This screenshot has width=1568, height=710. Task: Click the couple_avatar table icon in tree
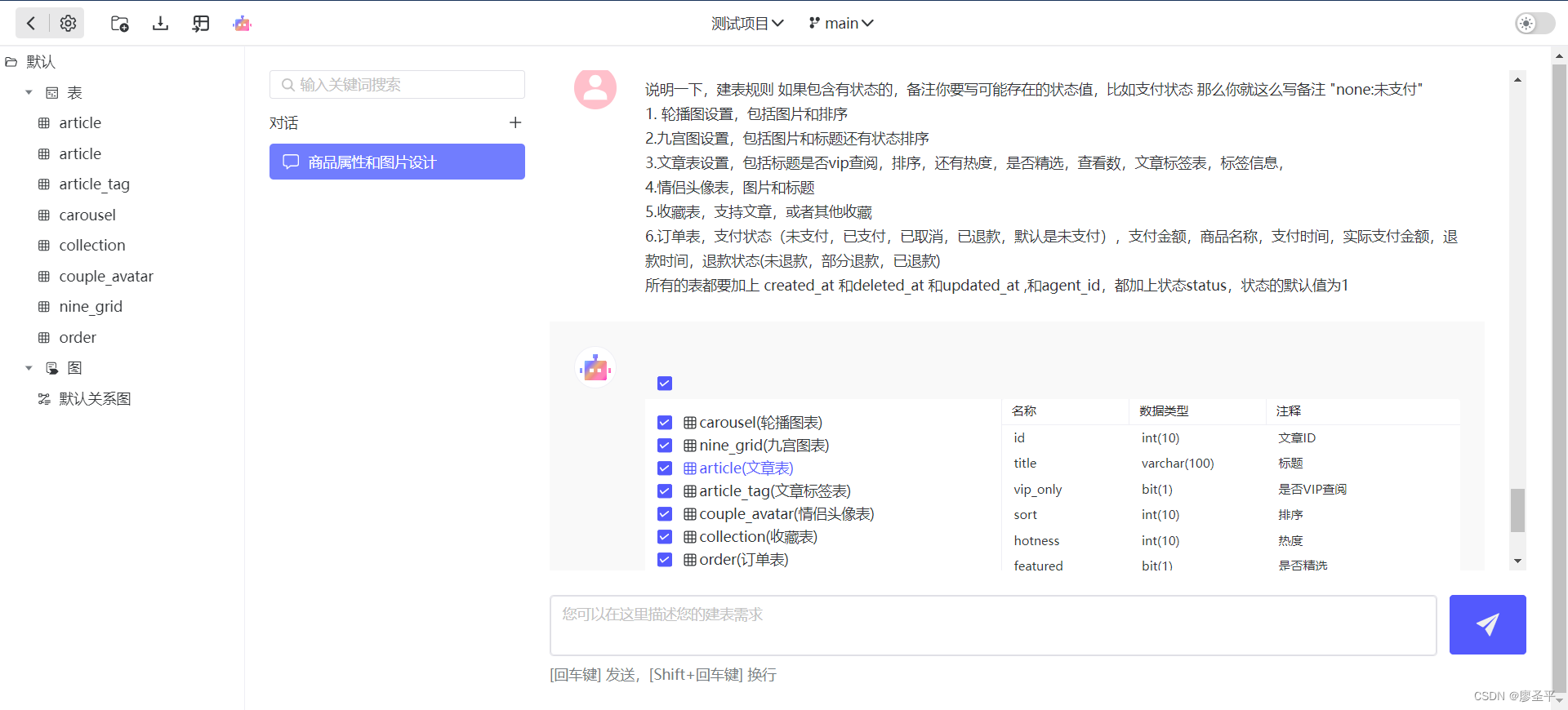point(44,276)
